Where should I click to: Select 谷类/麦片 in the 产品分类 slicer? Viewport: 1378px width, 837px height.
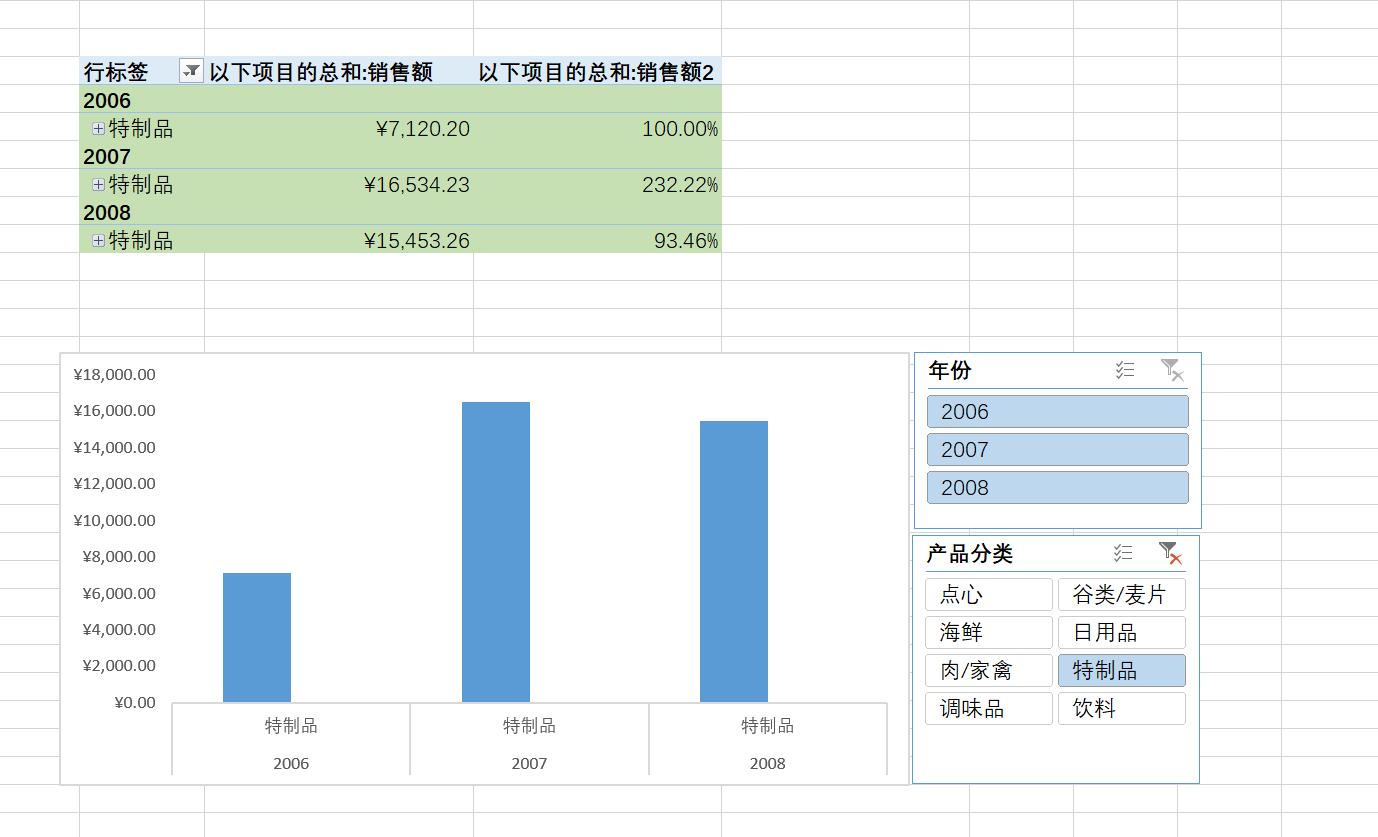coord(1122,595)
